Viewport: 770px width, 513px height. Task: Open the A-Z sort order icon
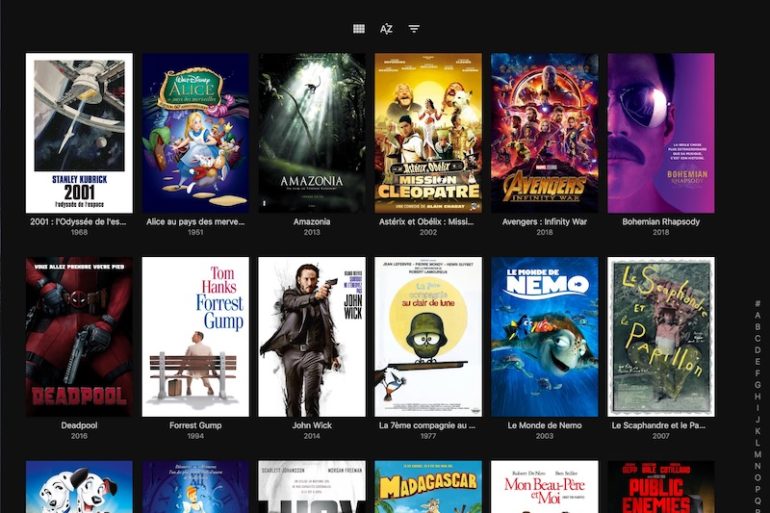coord(386,29)
